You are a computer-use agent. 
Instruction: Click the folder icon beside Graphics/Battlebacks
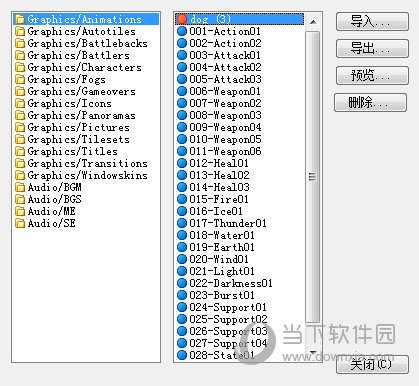coord(20,43)
